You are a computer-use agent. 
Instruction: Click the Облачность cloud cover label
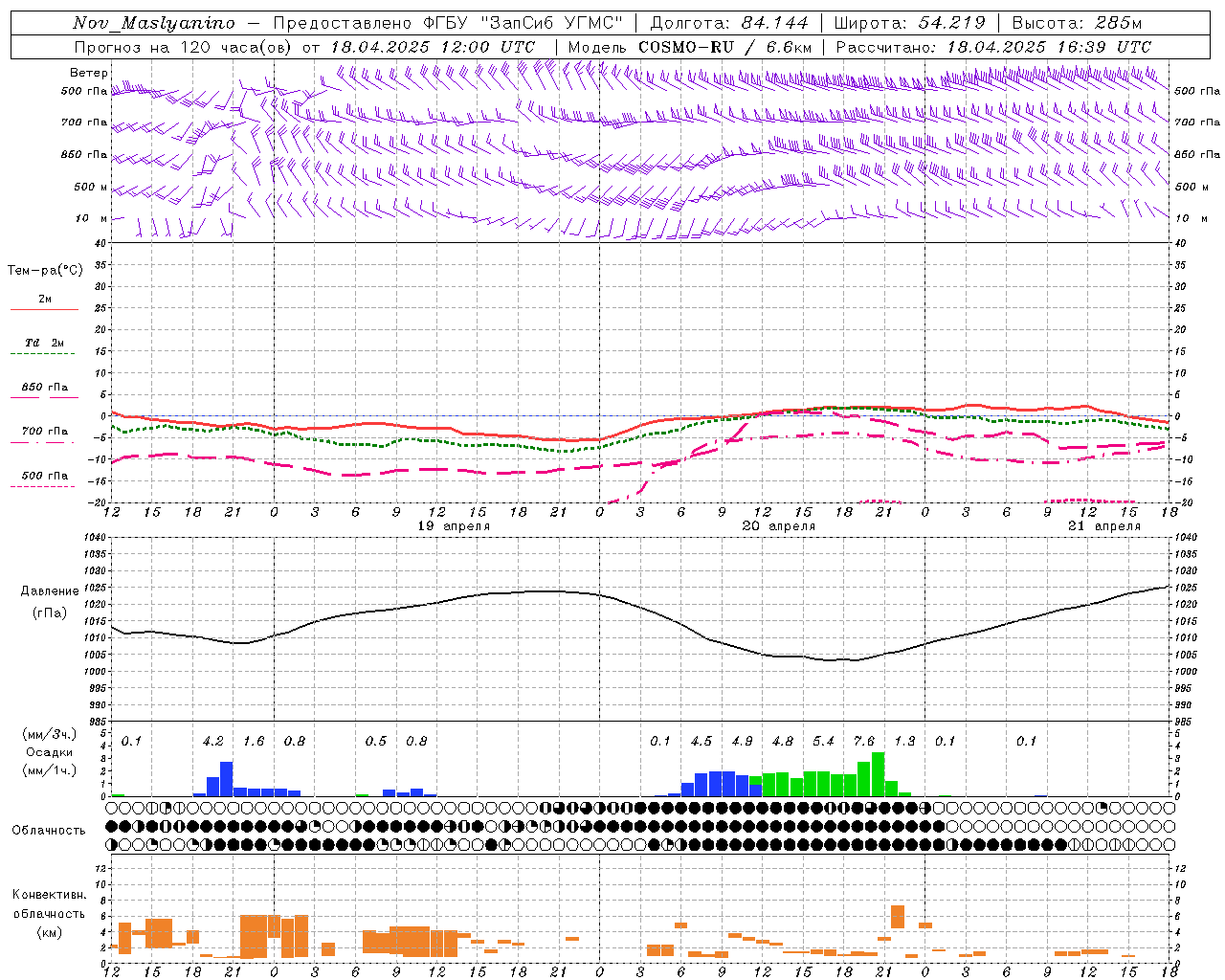pyautogui.click(x=49, y=830)
